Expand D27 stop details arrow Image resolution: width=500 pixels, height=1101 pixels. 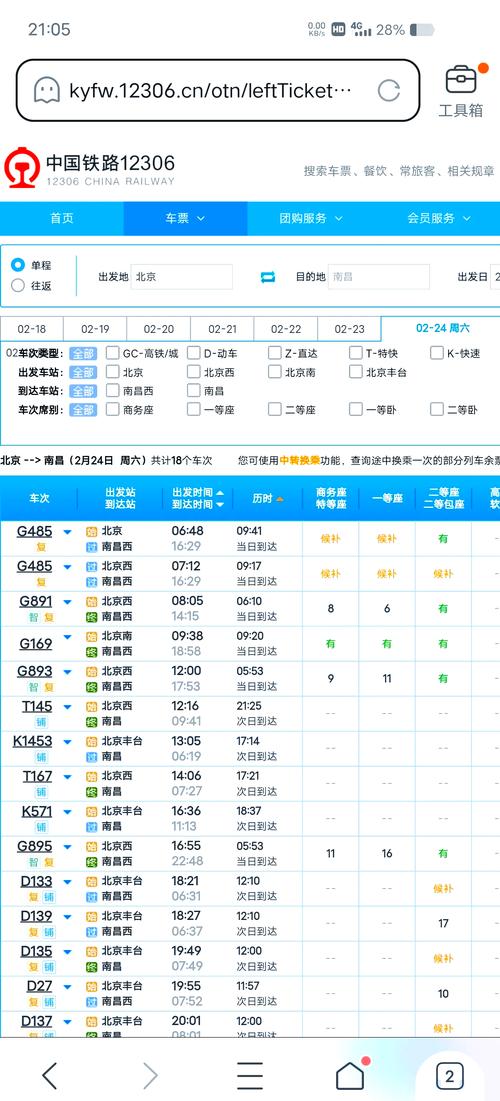click(67, 987)
